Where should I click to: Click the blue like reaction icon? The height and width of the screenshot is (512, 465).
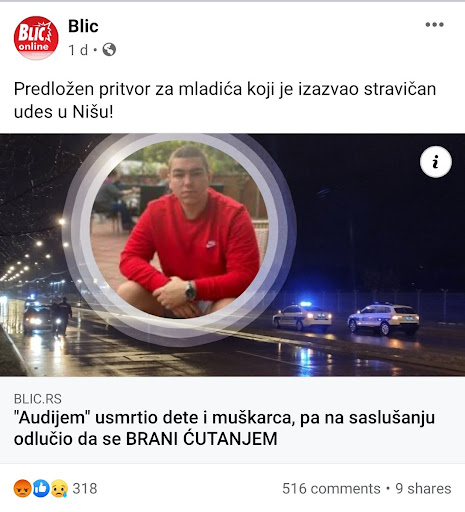coord(41,489)
